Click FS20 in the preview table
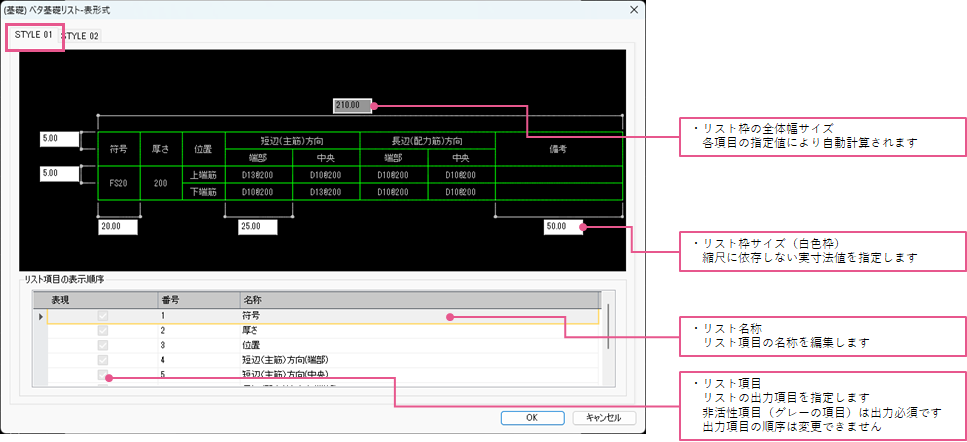 tap(118, 183)
